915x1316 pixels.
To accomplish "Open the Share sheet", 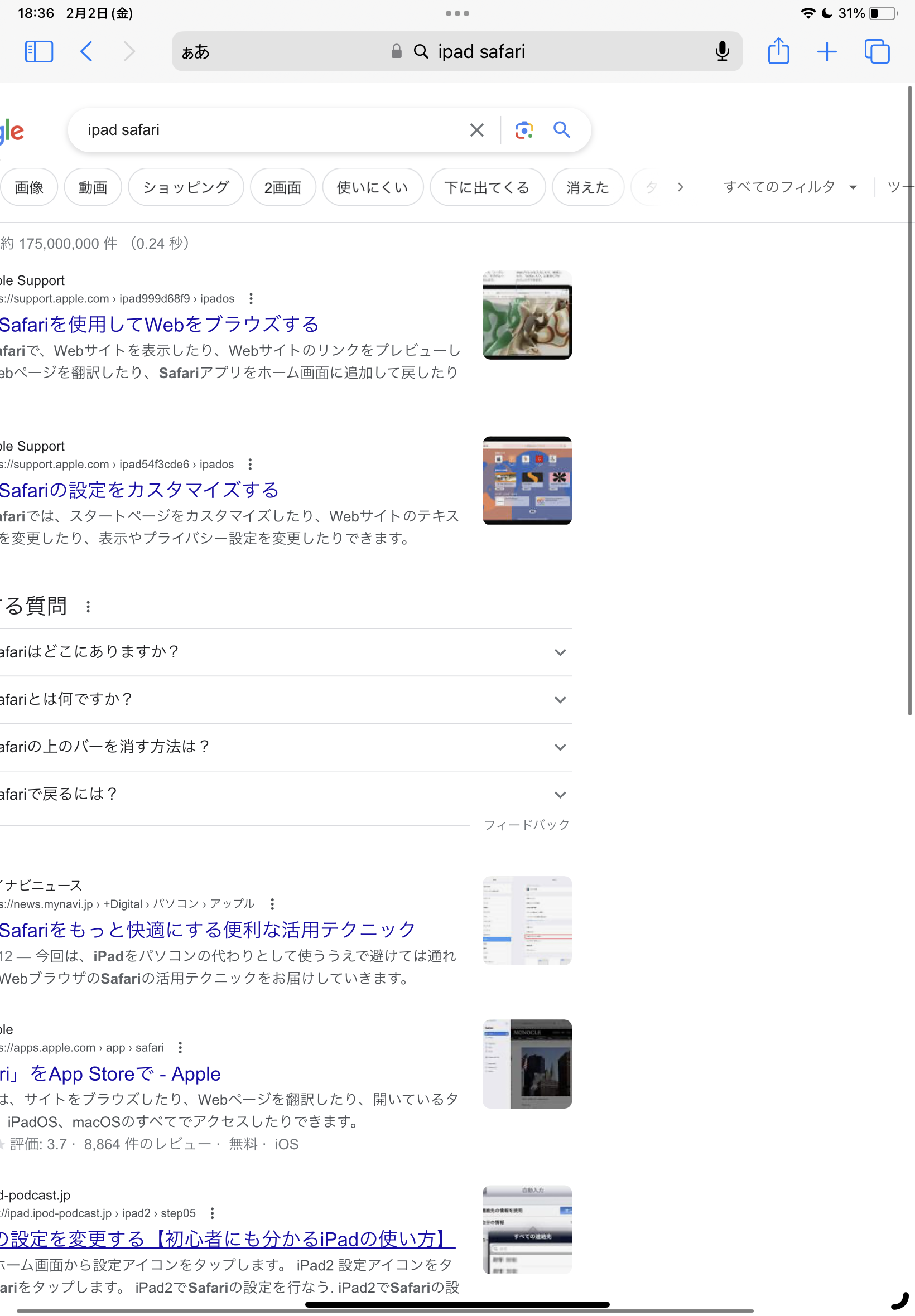I will click(778, 50).
